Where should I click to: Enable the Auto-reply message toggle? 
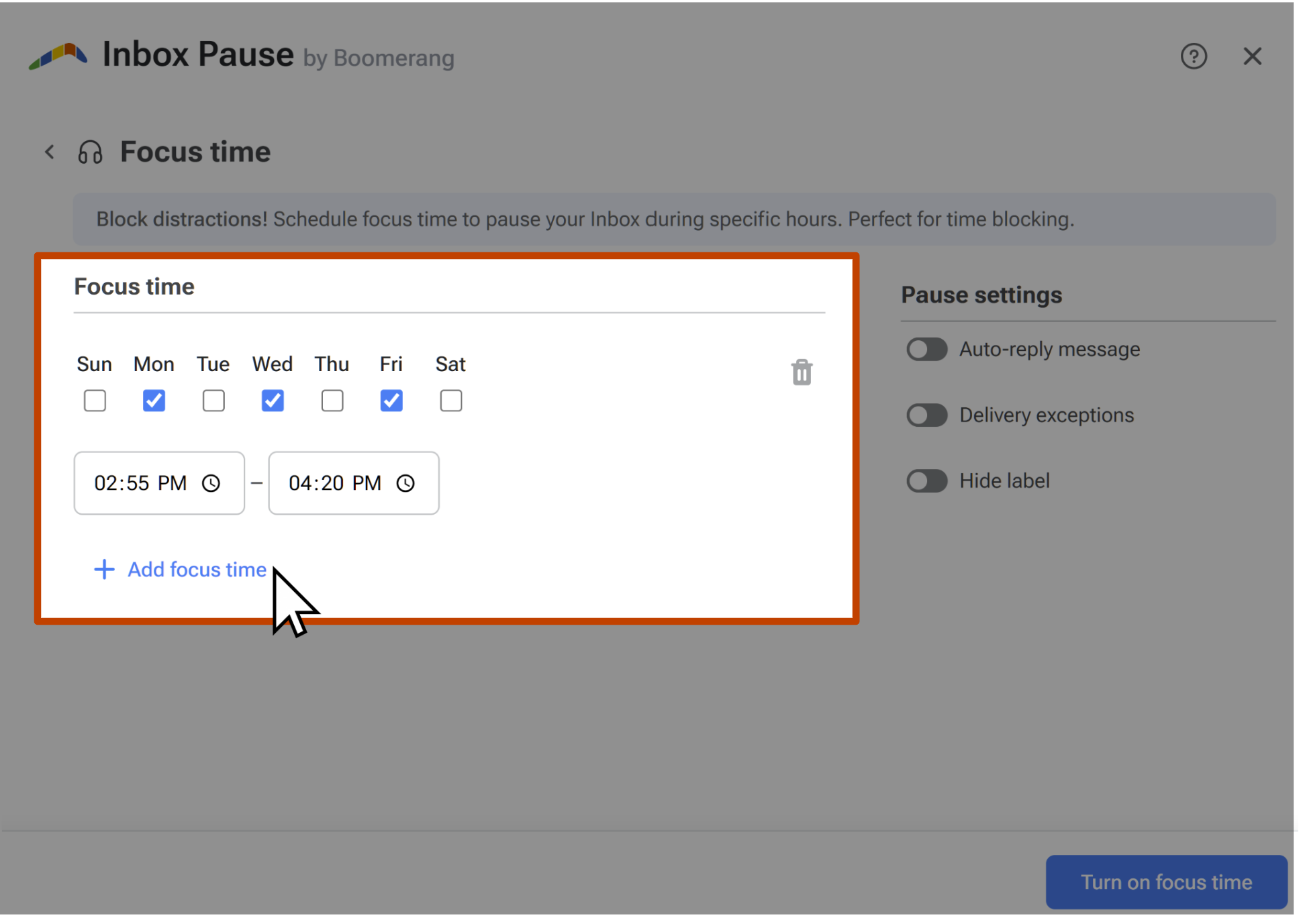pyautogui.click(x=926, y=349)
